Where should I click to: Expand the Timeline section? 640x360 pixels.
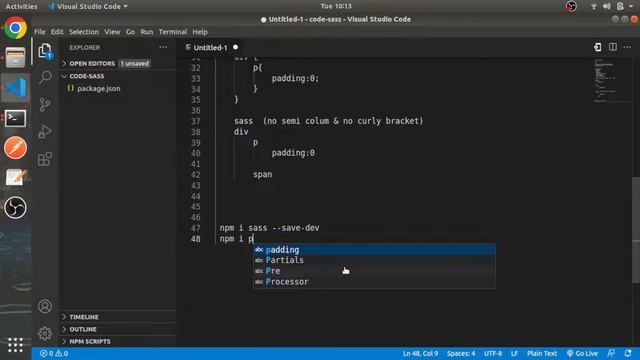(84, 317)
